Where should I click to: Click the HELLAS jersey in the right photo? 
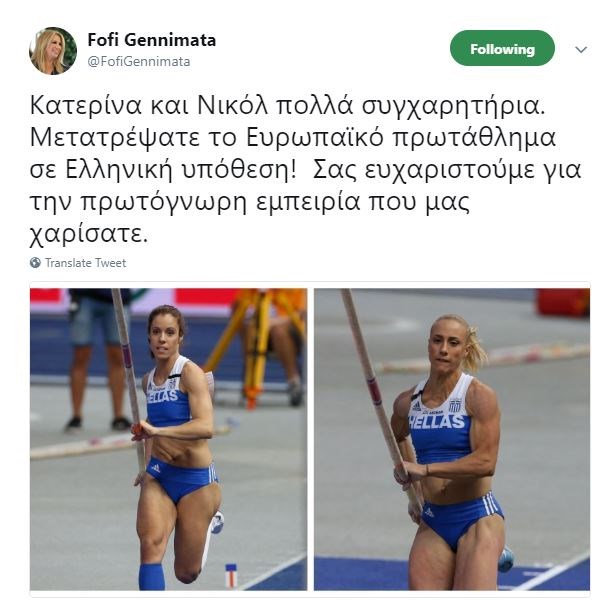pos(440,420)
